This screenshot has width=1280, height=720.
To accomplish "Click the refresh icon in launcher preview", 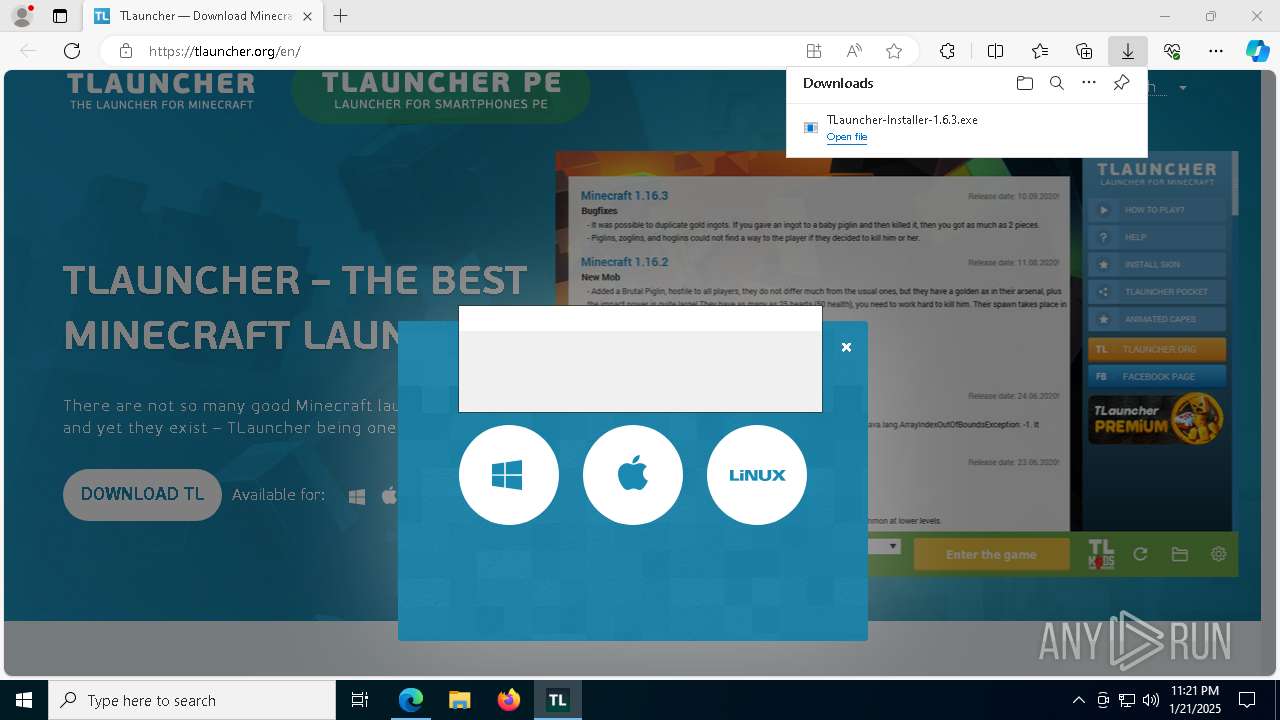I will [1140, 554].
